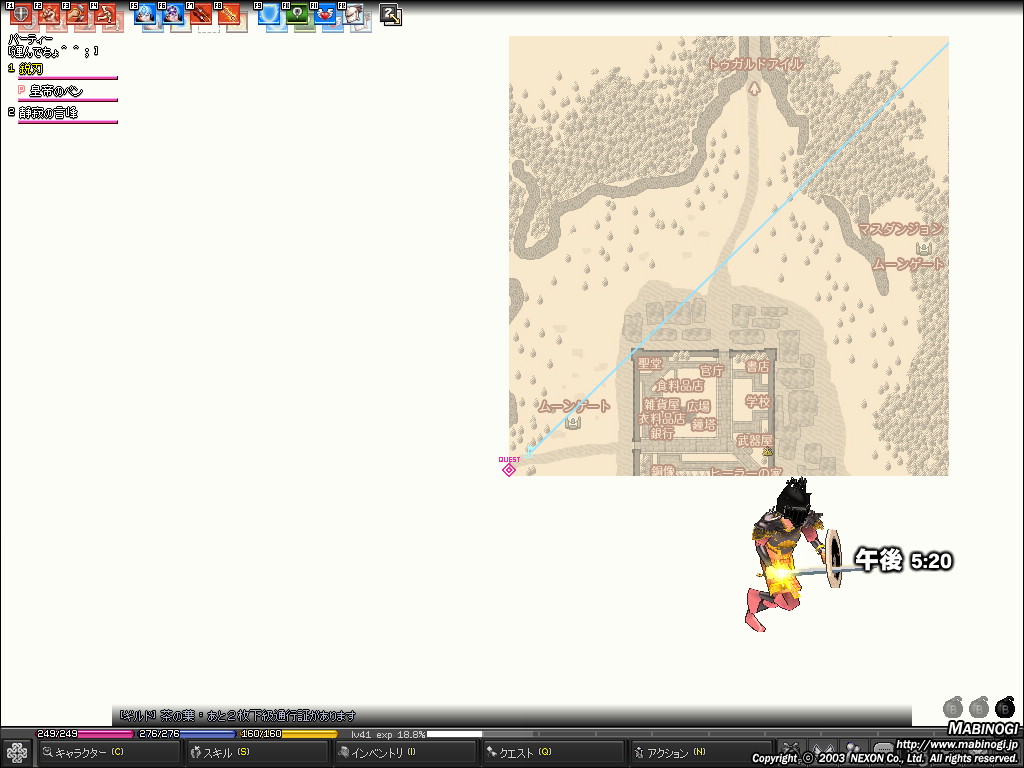Image resolution: width=1024 pixels, height=768 pixels.
Task: Click 学校 school label on map
Action: (758, 401)
